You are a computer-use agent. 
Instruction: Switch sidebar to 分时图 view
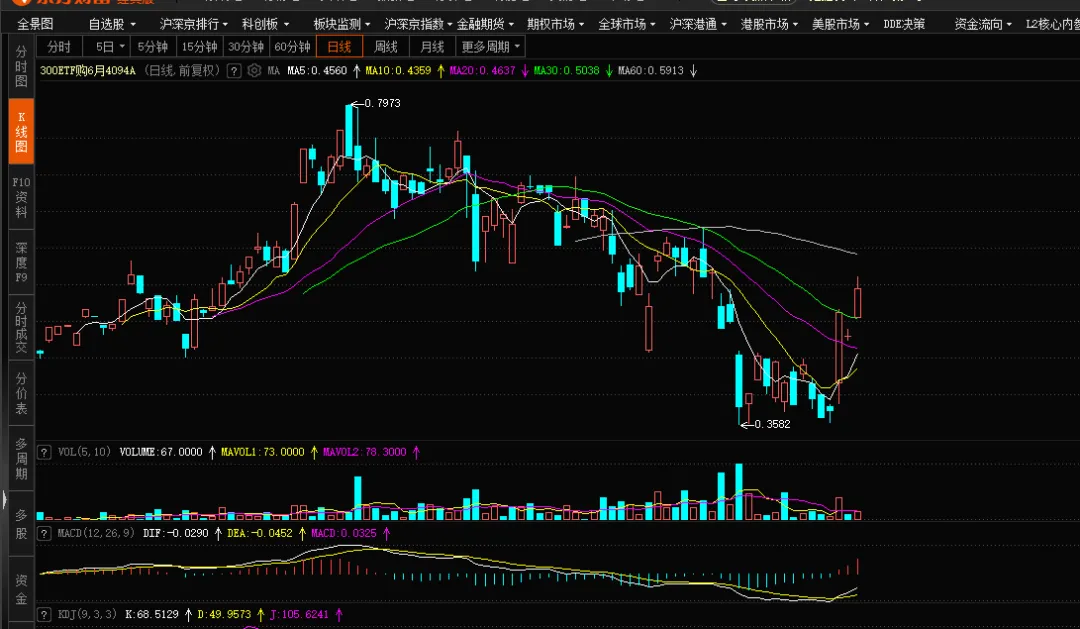tap(21, 66)
